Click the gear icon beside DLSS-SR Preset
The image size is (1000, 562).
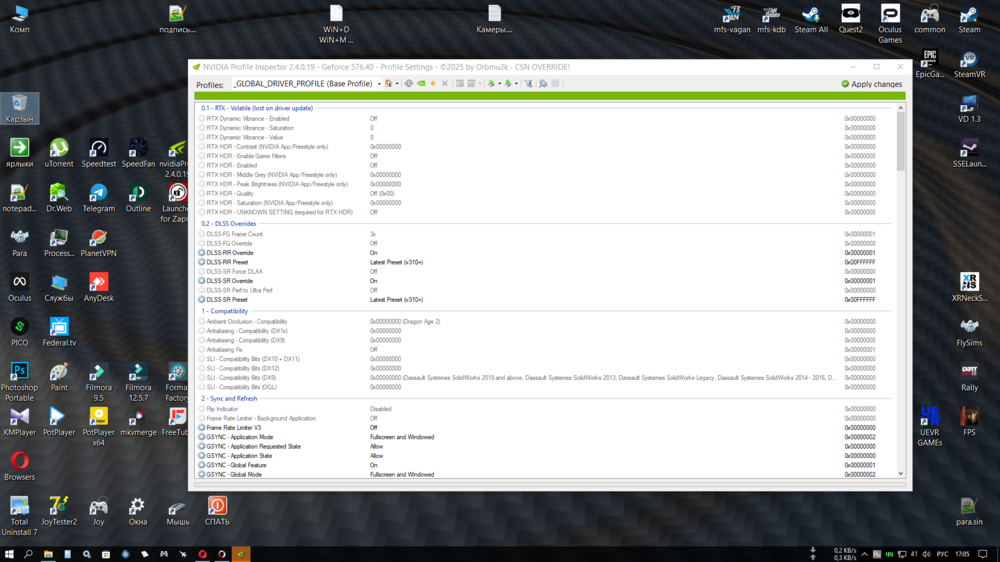[x=202, y=299]
